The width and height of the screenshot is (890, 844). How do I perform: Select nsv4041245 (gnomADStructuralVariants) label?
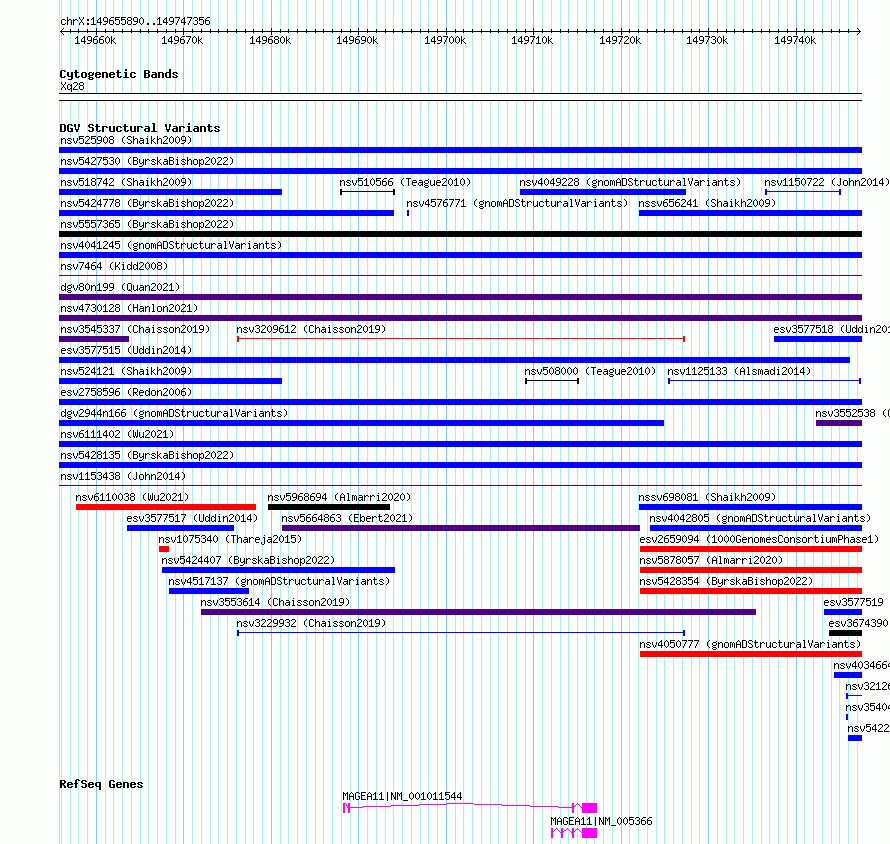coord(171,245)
